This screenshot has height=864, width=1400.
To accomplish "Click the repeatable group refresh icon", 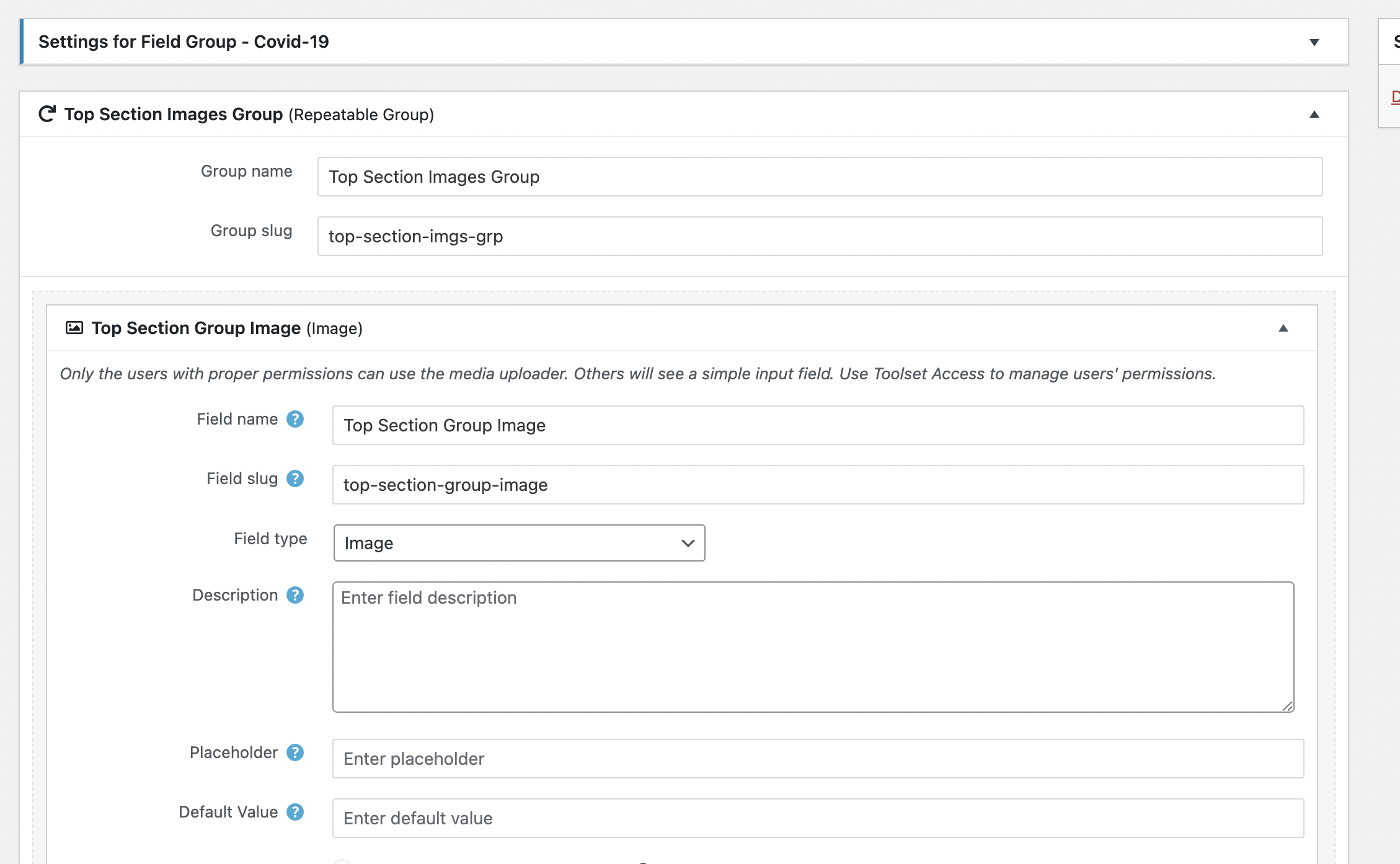I will [47, 114].
